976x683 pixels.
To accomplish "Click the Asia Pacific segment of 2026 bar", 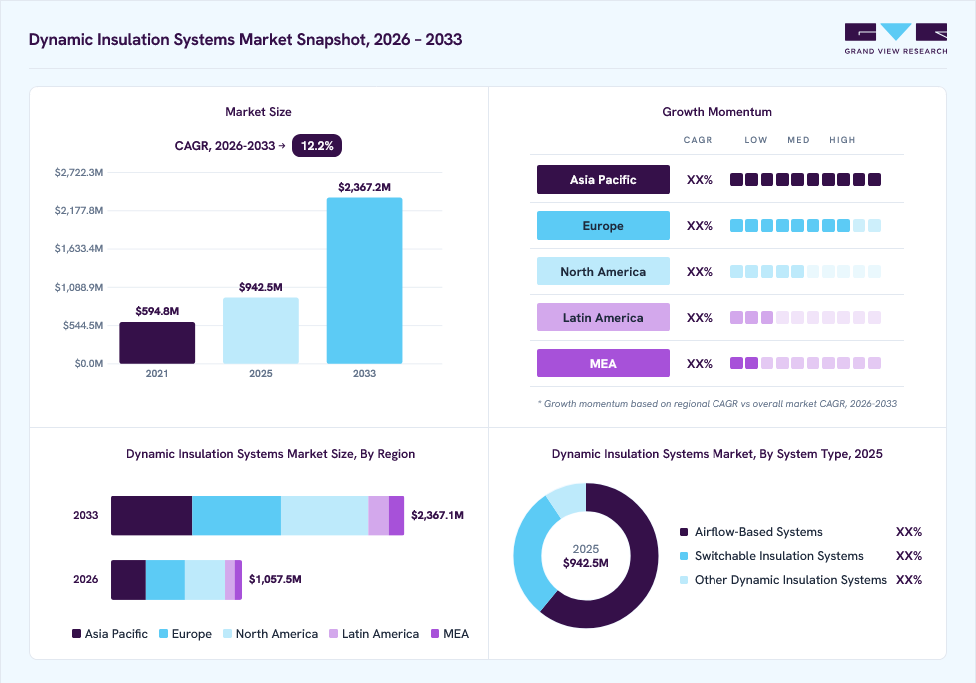I will [128, 580].
